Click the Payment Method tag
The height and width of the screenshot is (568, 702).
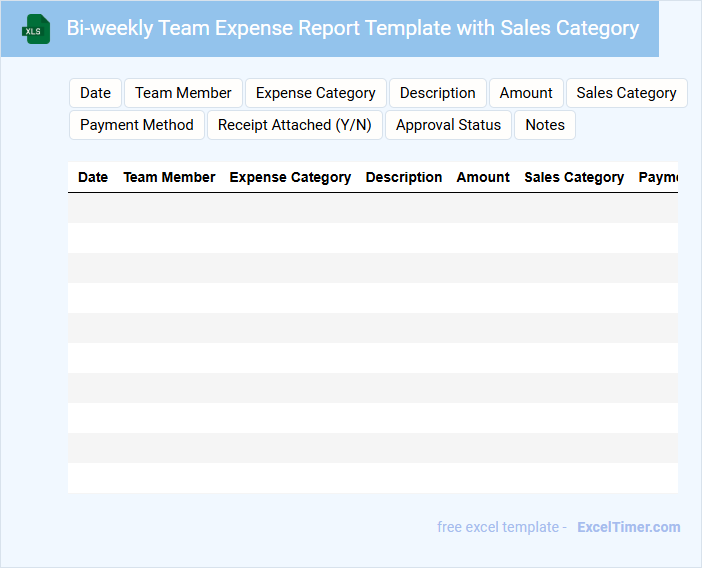(137, 125)
